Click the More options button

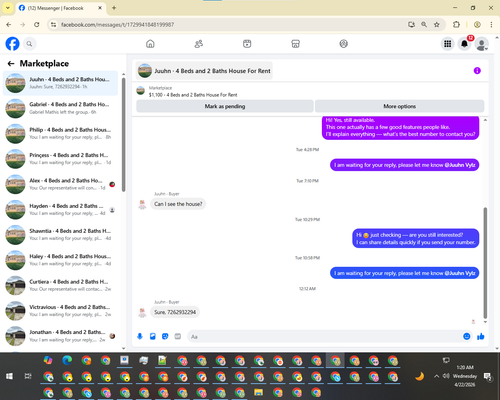point(399,106)
